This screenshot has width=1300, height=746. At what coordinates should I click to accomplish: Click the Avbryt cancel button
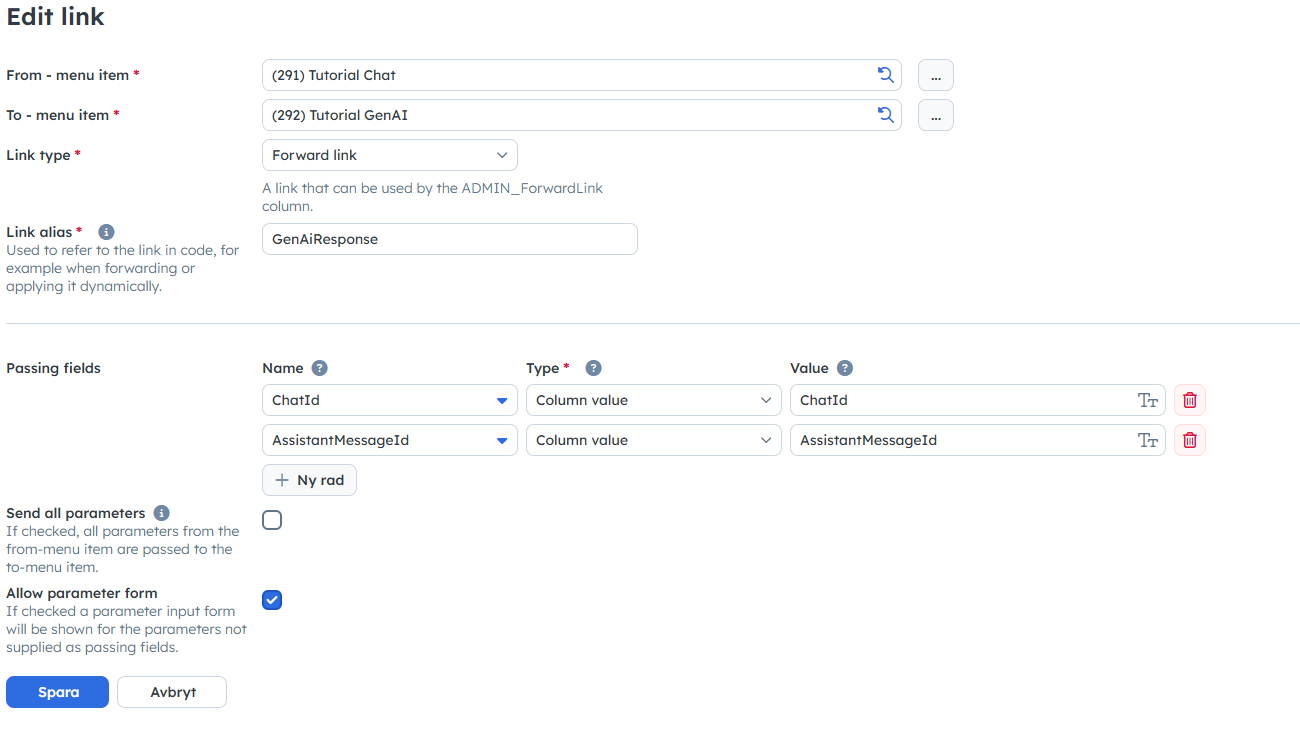click(172, 692)
